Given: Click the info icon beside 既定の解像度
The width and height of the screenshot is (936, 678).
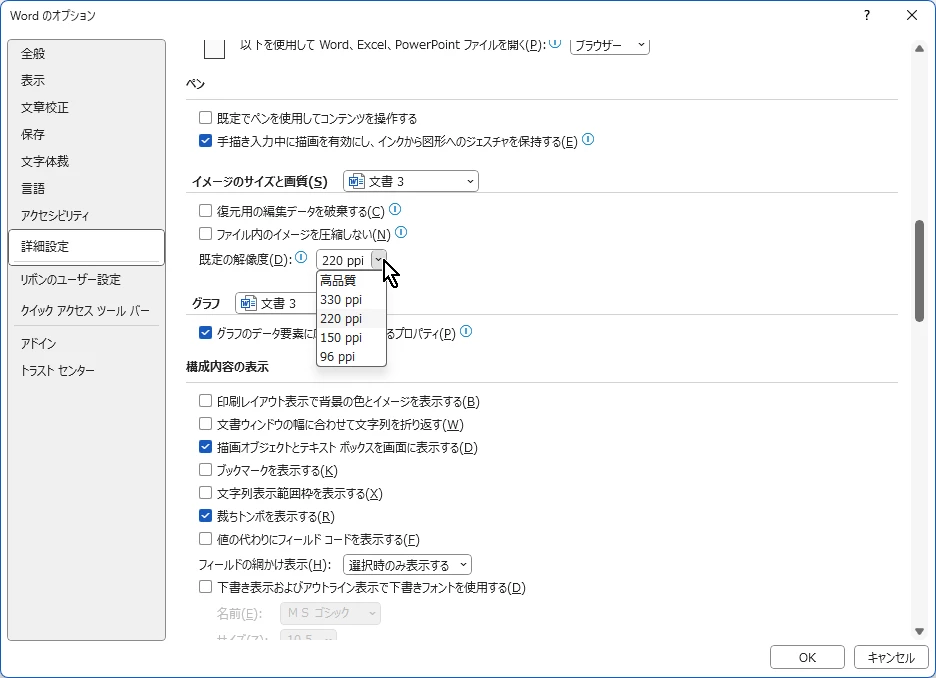Looking at the screenshot, I should point(301,257).
